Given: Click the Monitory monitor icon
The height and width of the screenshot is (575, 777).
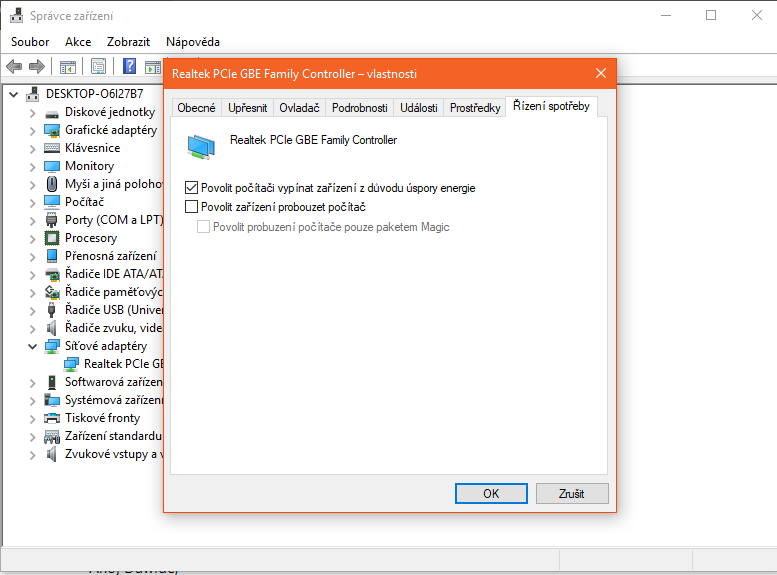Looking at the screenshot, I should 52,166.
